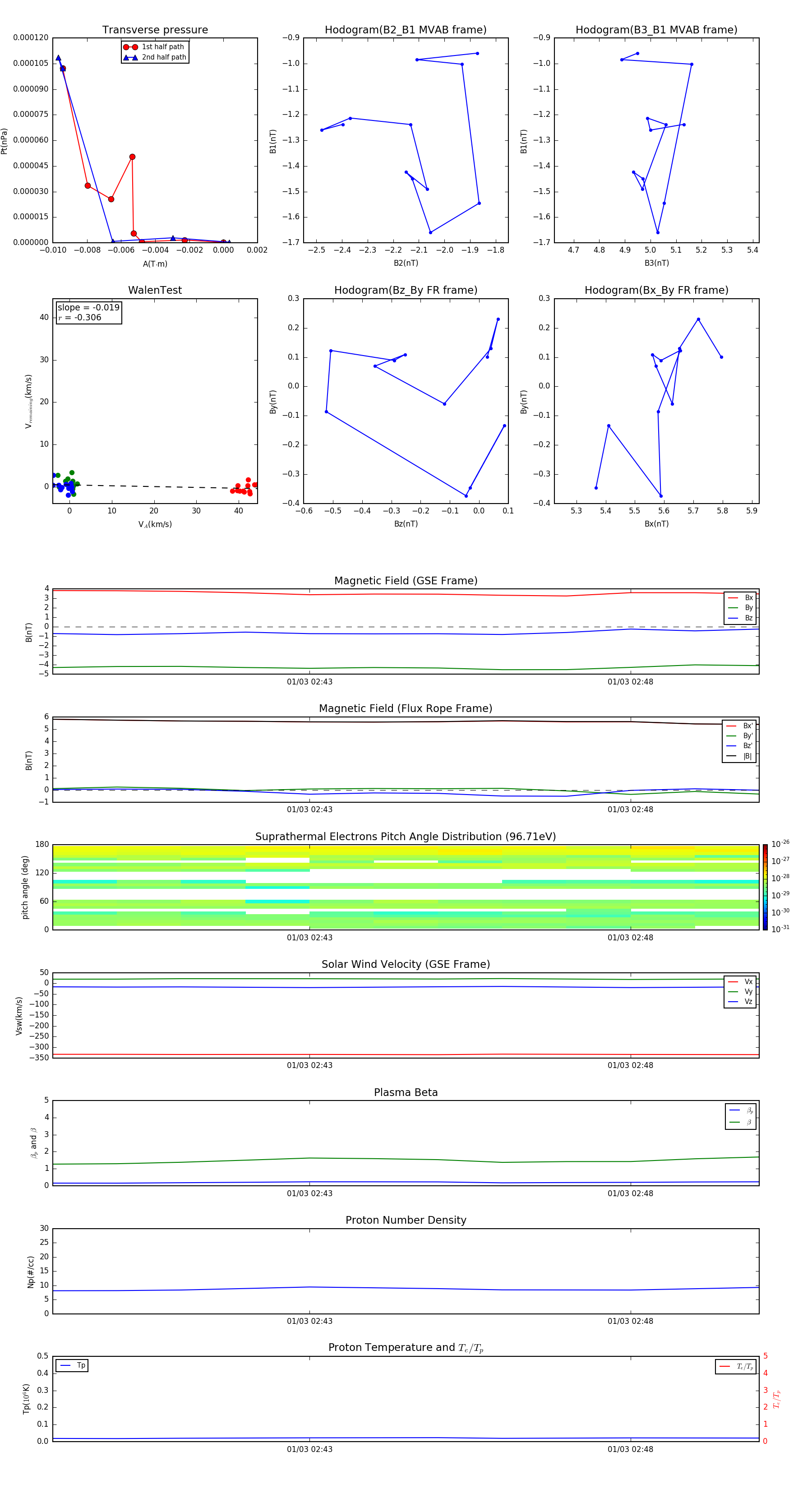Click the topmost blue triangle in Transverse pressure
Image resolution: width=812 pixels, height=1489 pixels.
point(58,58)
